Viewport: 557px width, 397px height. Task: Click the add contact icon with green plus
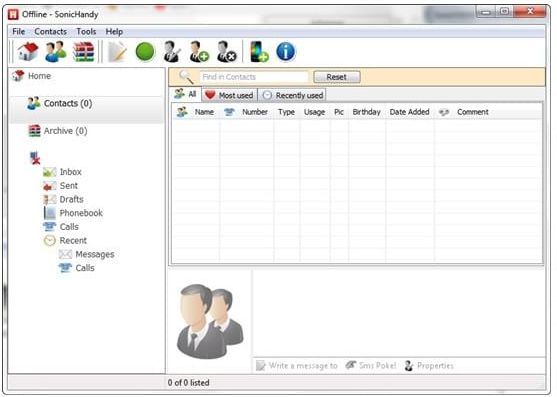pyautogui.click(x=199, y=52)
